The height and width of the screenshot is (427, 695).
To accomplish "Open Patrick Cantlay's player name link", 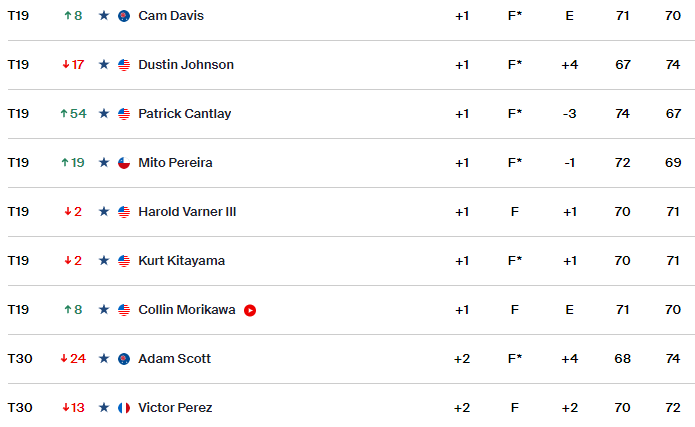I will tap(184, 114).
